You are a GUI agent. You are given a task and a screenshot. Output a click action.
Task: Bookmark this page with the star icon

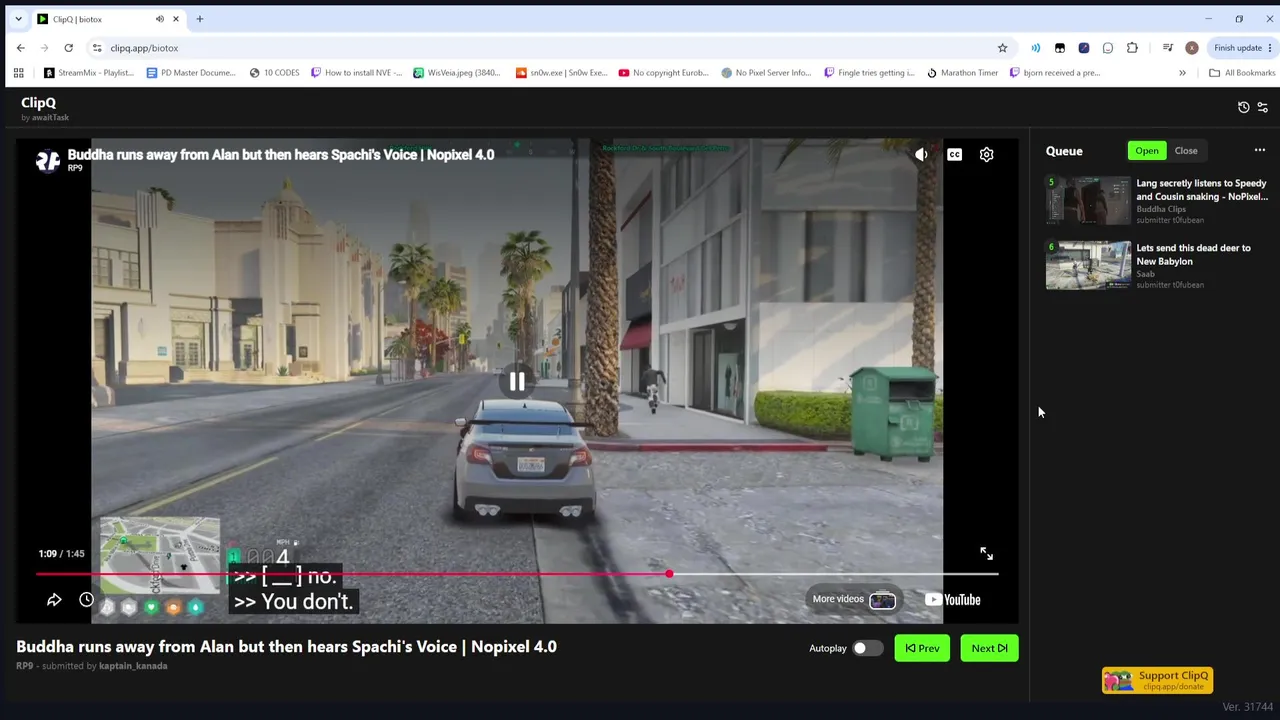click(x=1002, y=48)
